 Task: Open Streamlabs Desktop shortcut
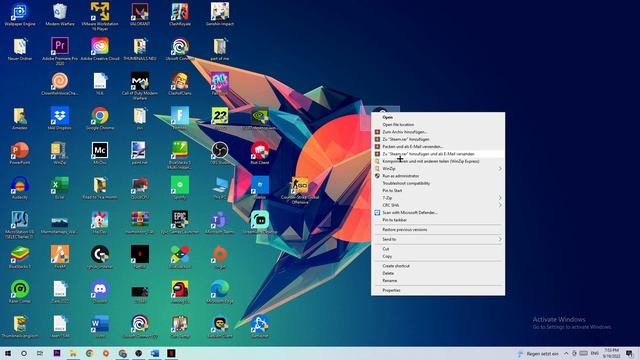(x=260, y=222)
